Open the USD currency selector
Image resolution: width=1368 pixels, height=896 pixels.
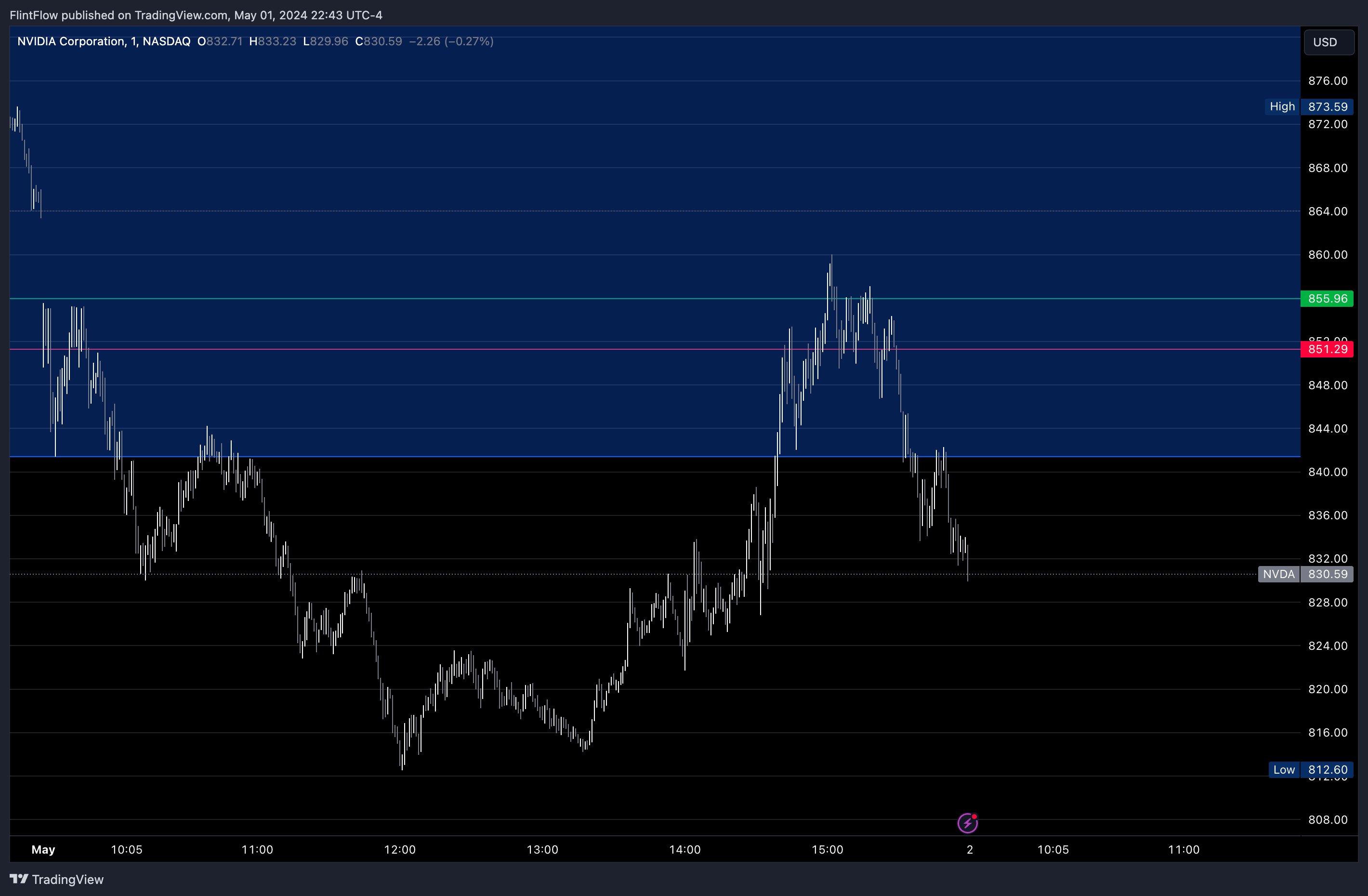point(1329,42)
